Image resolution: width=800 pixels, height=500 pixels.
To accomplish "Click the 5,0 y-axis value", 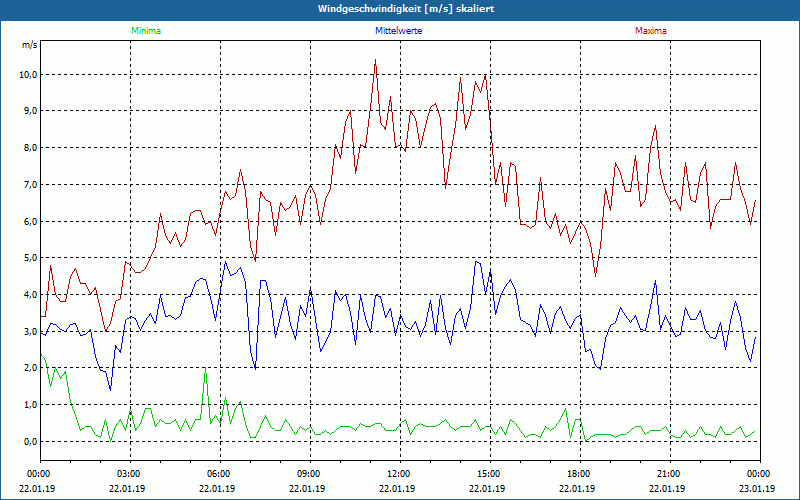I will (30, 258).
